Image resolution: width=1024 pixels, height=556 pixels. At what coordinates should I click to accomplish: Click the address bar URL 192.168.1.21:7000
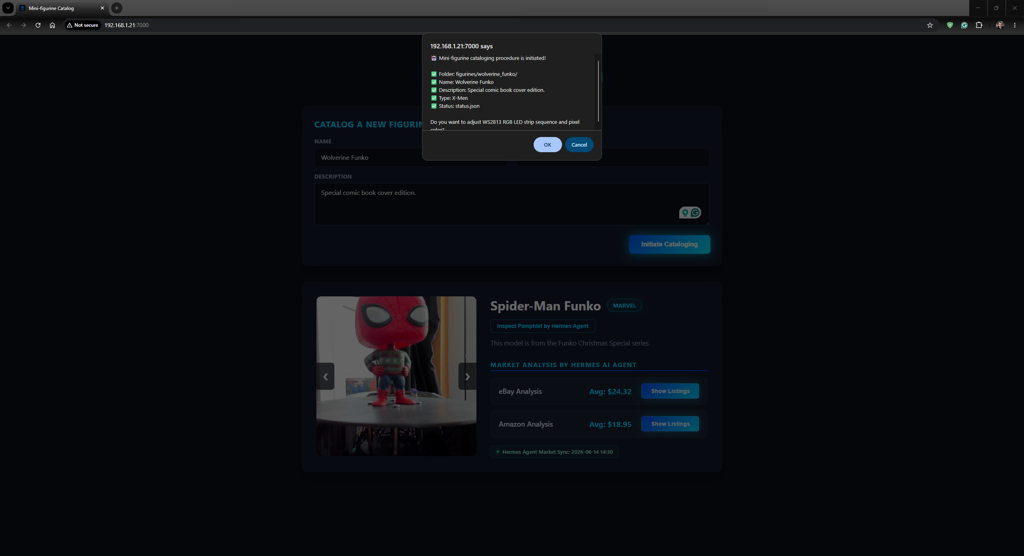pyautogui.click(x=127, y=25)
